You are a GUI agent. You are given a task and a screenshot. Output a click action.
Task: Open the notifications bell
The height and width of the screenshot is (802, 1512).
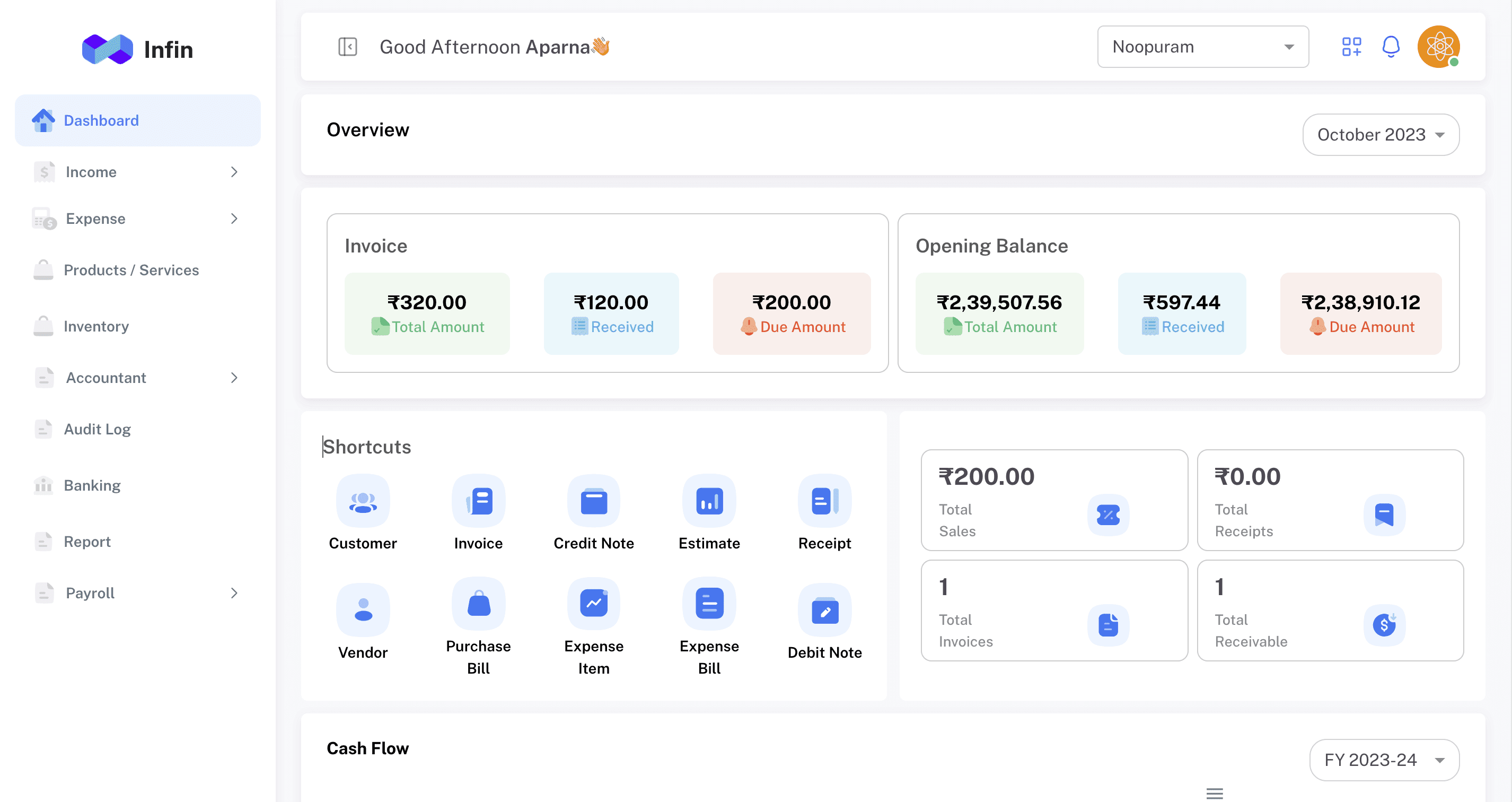pos(1391,46)
